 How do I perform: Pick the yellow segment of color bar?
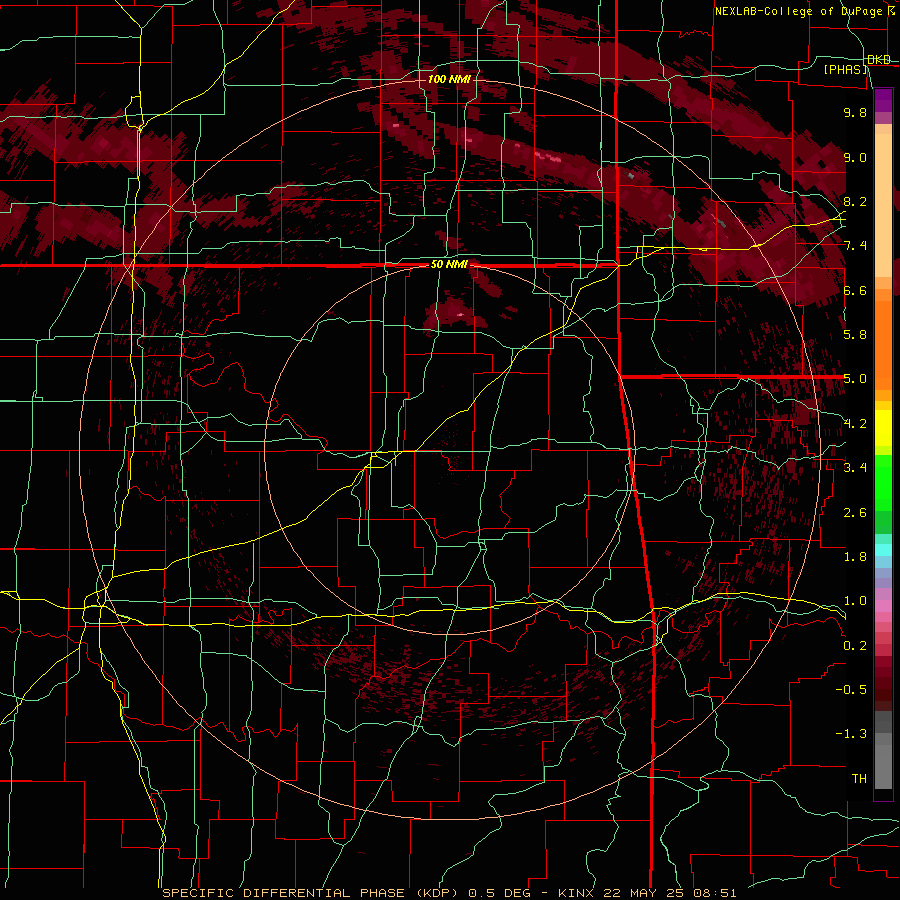point(883,428)
